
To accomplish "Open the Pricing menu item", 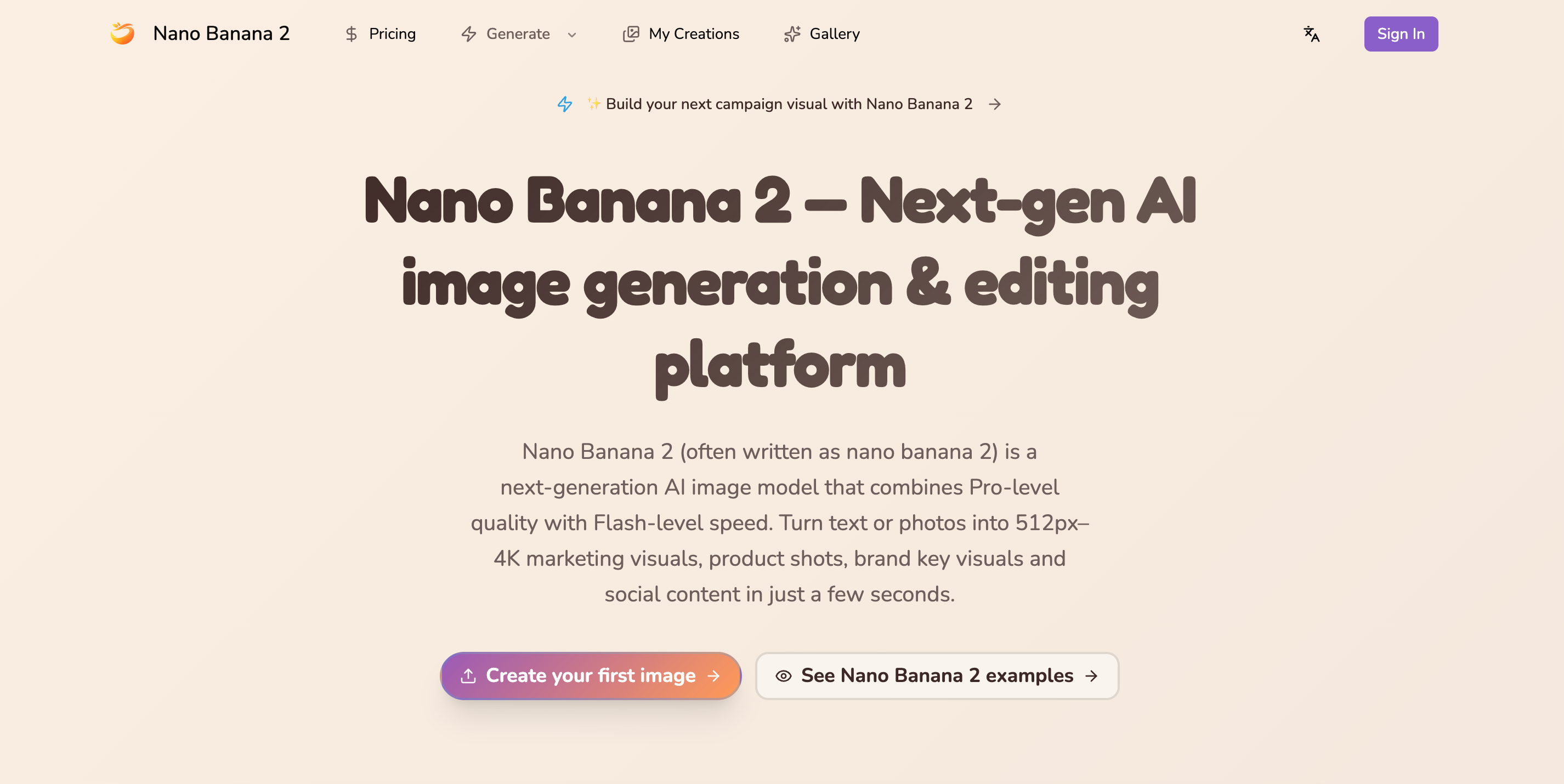I will [392, 34].
